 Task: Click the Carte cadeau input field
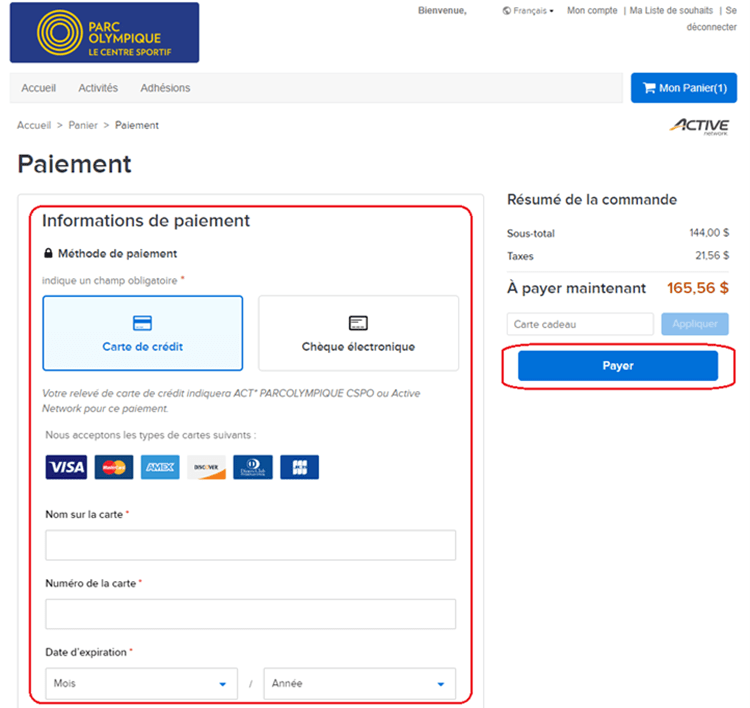580,324
